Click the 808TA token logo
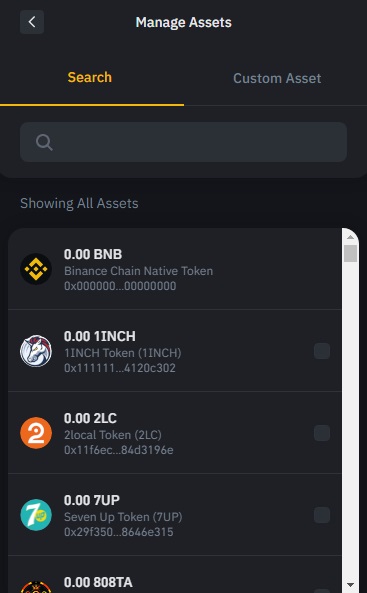This screenshot has height=593, width=367. pyautogui.click(x=36, y=587)
